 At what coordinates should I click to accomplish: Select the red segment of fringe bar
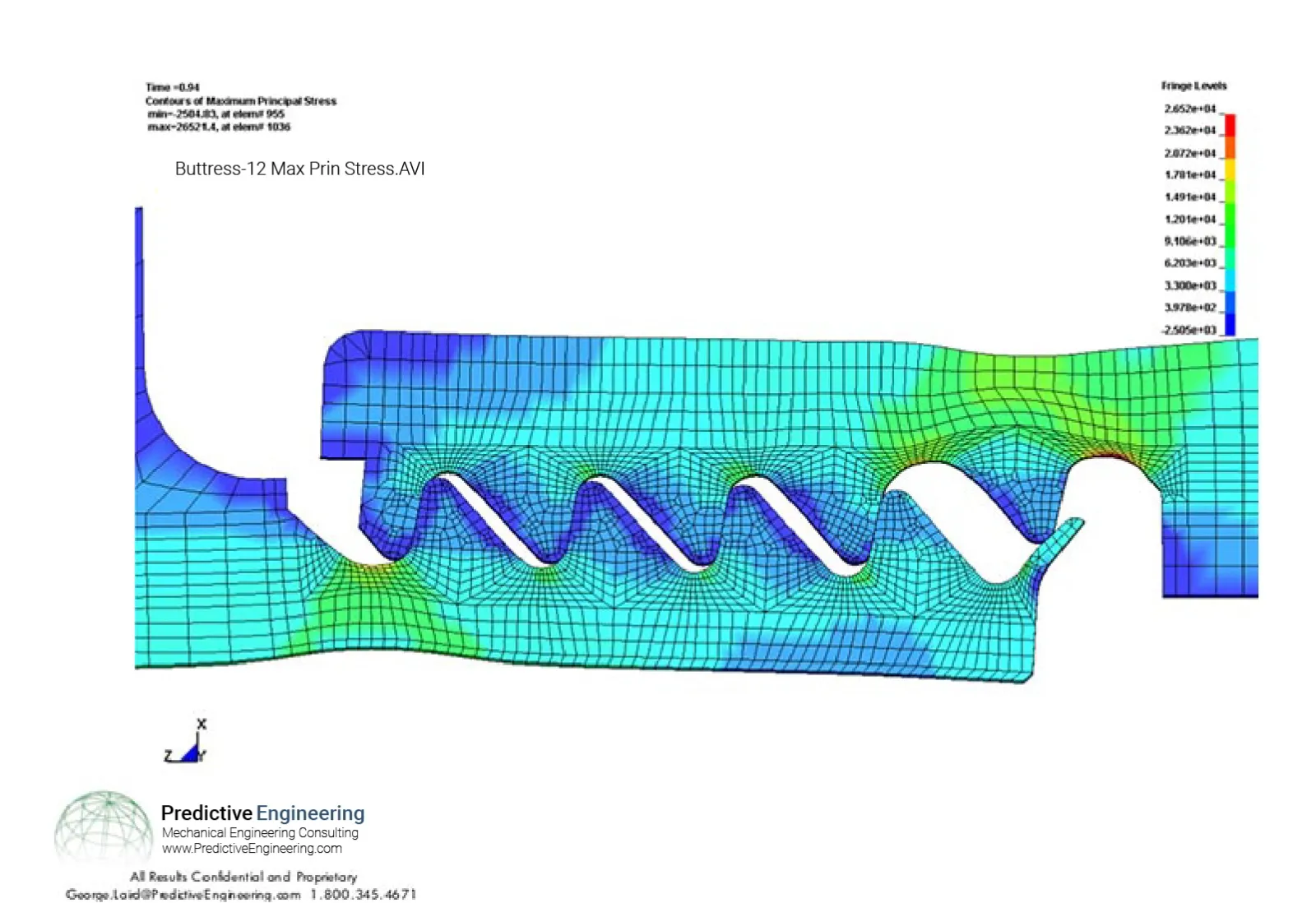(x=1230, y=125)
